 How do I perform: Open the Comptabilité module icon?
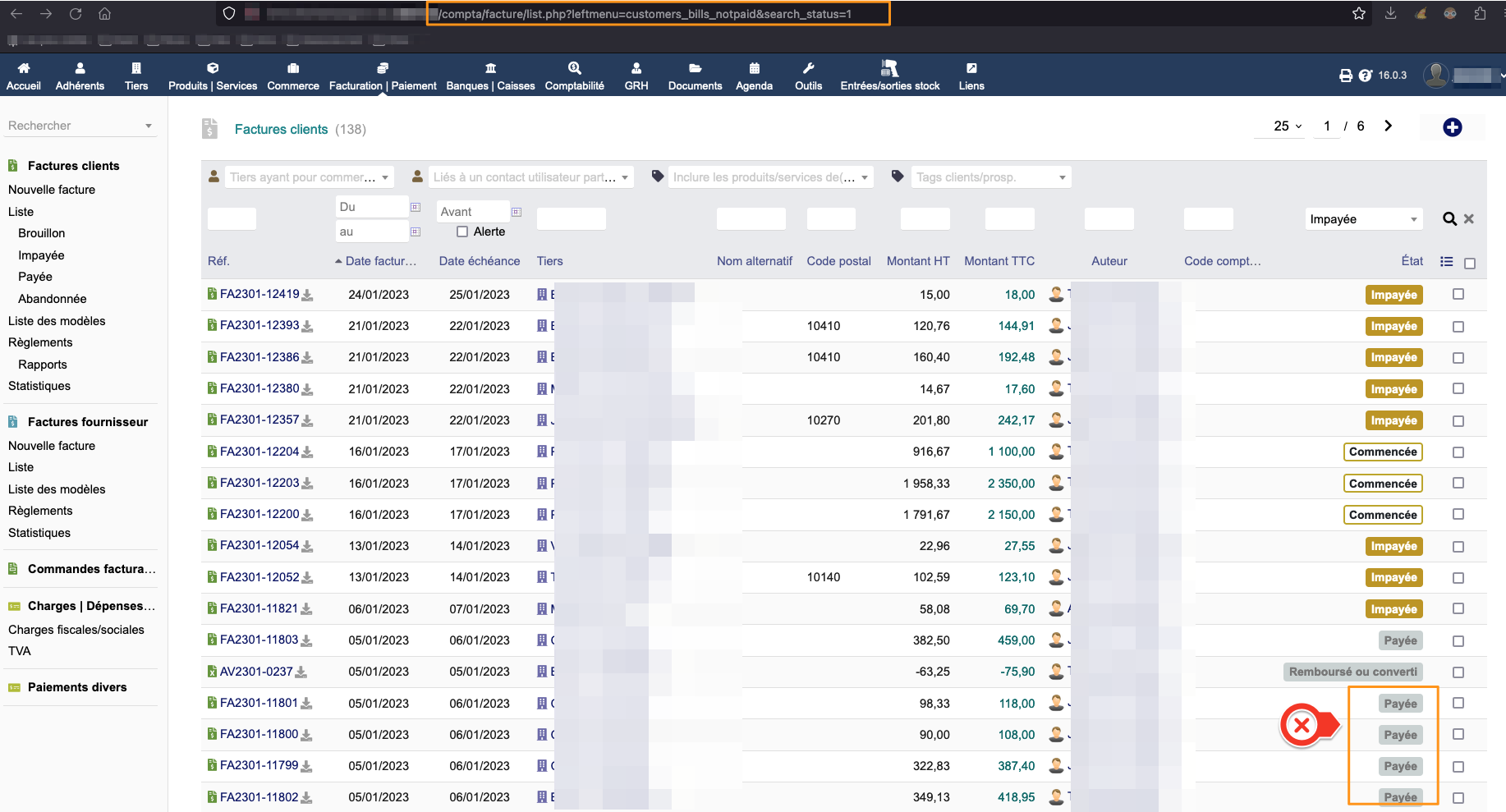(x=574, y=75)
